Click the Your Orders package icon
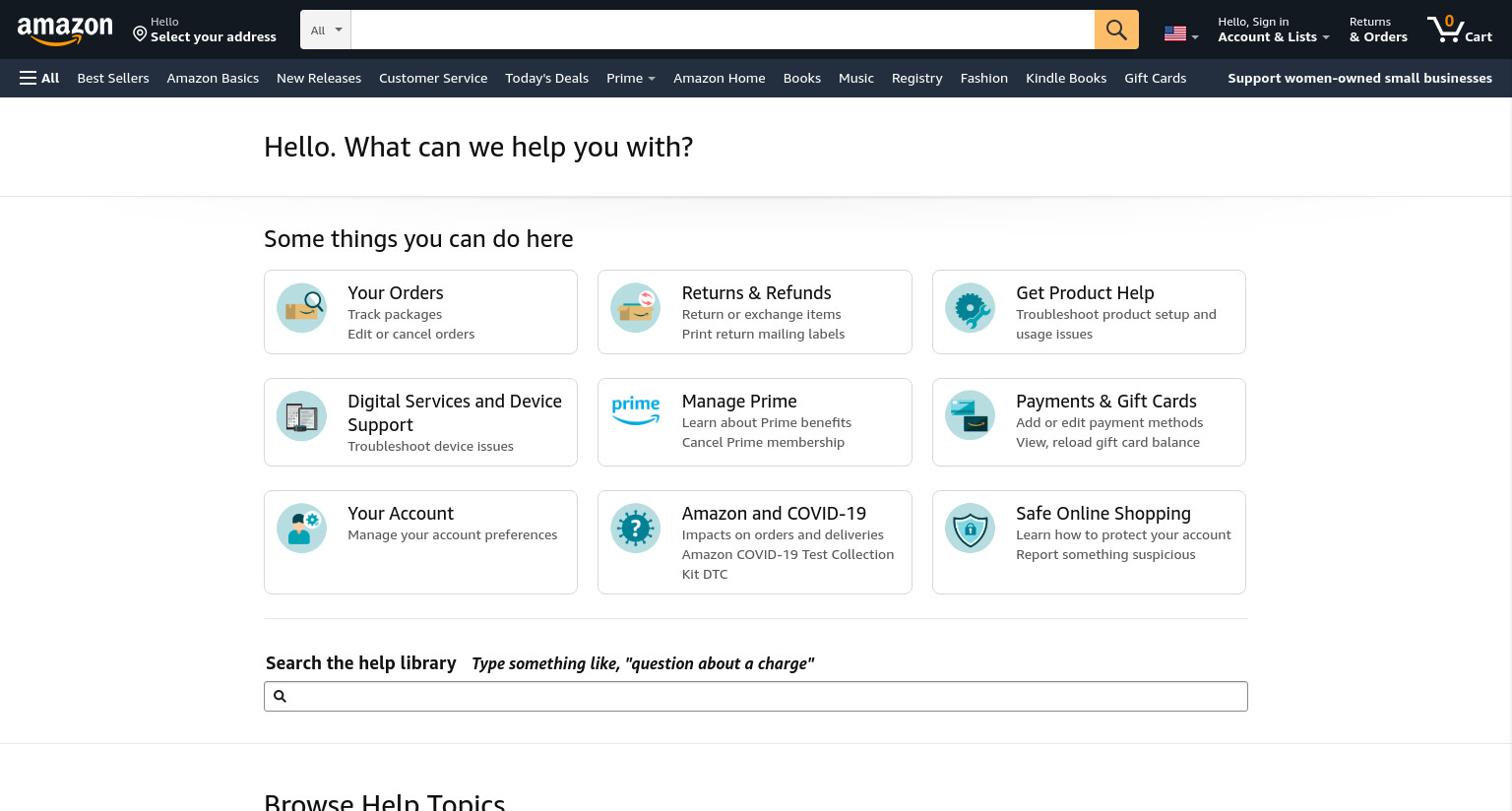This screenshot has width=1512, height=811. [x=302, y=308]
